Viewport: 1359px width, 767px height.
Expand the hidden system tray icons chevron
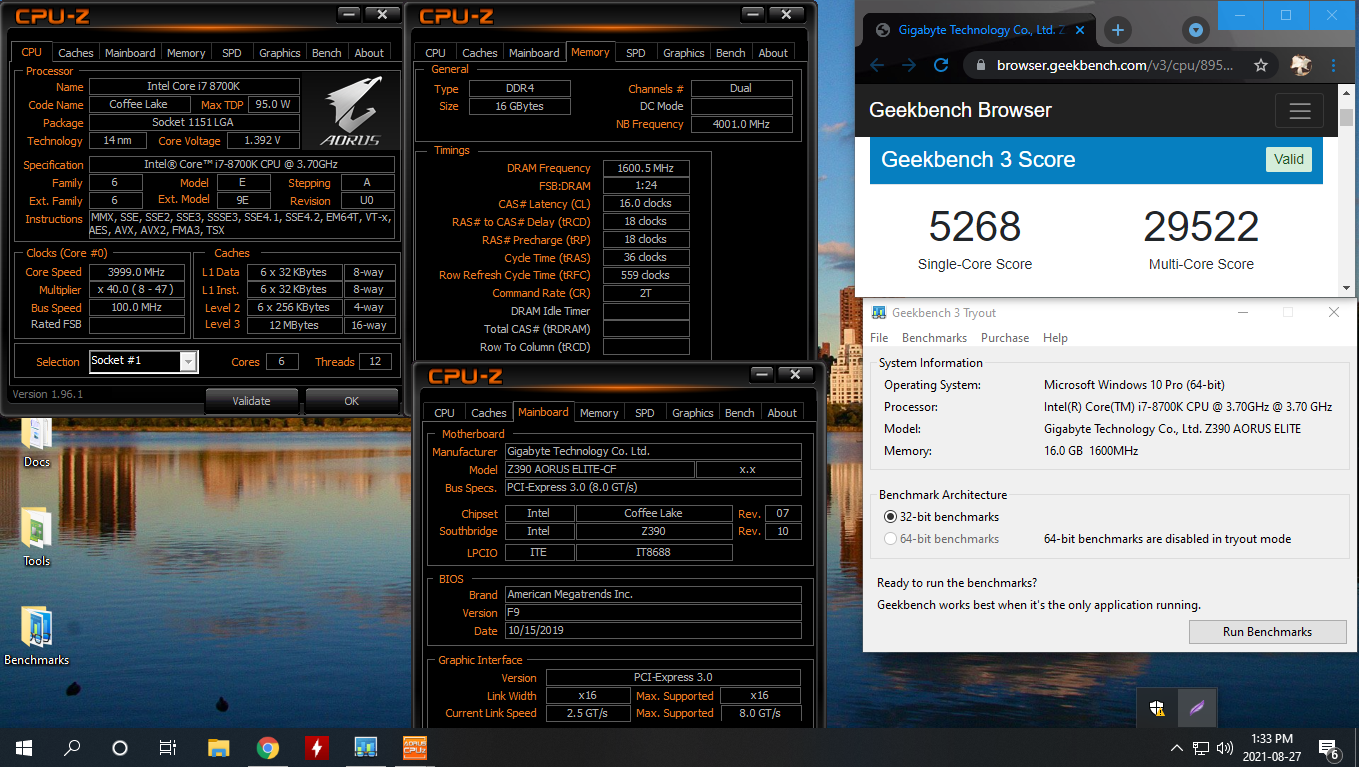1177,748
